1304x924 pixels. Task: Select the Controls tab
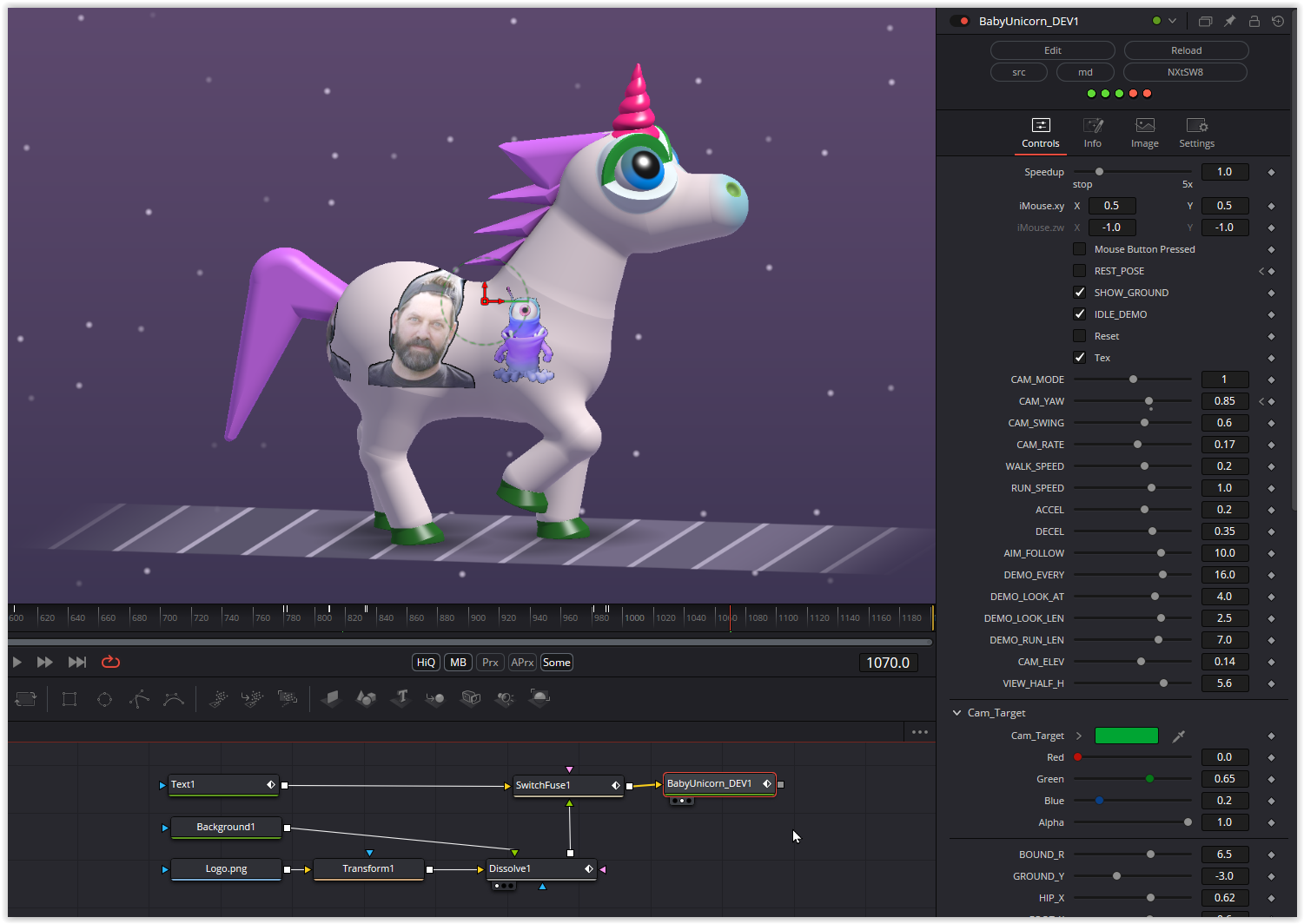1041,133
